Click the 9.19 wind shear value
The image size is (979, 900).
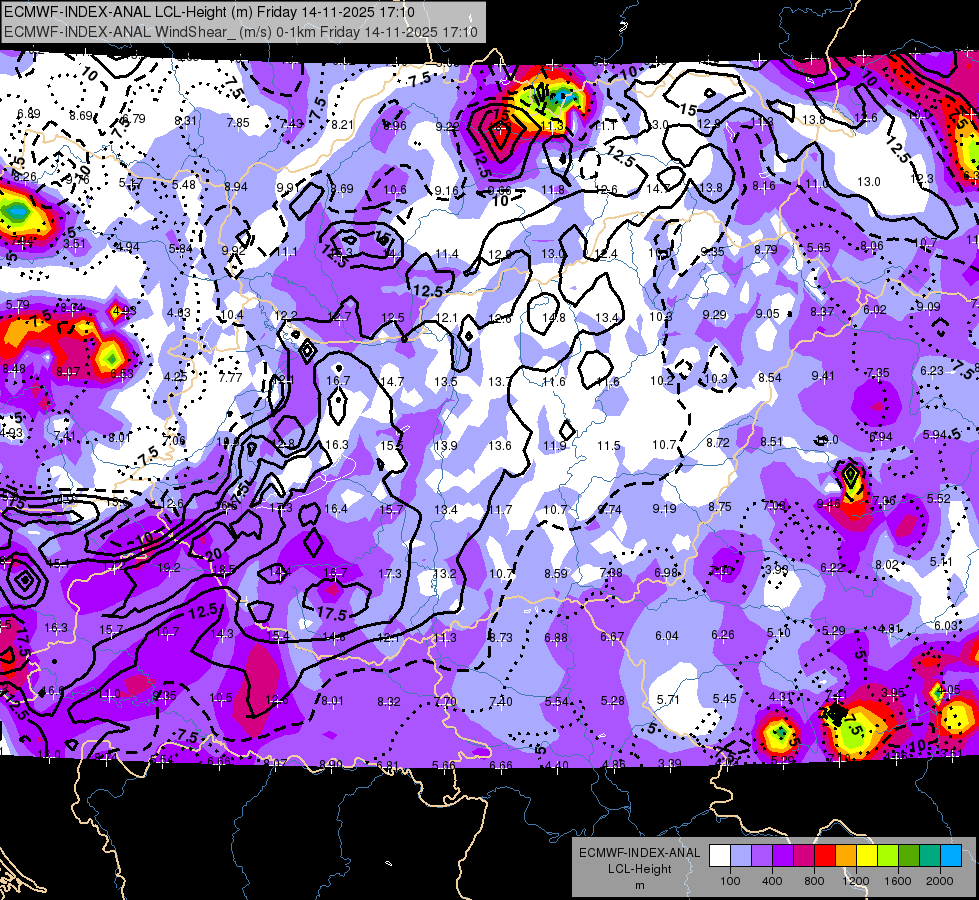664,508
